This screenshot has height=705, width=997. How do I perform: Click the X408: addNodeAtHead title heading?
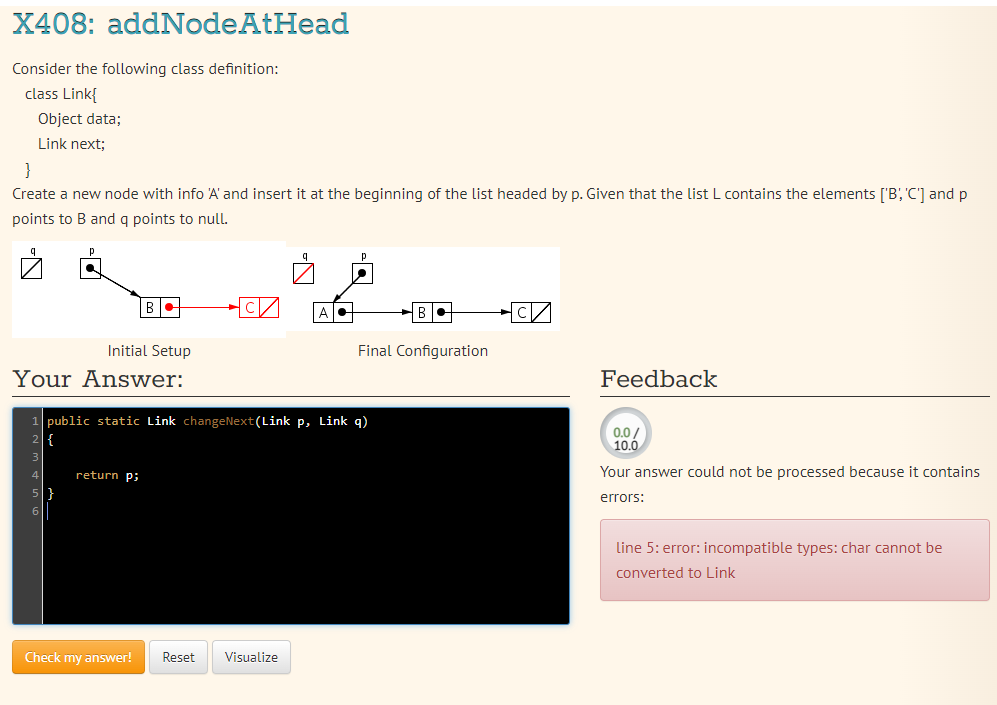tap(180, 23)
